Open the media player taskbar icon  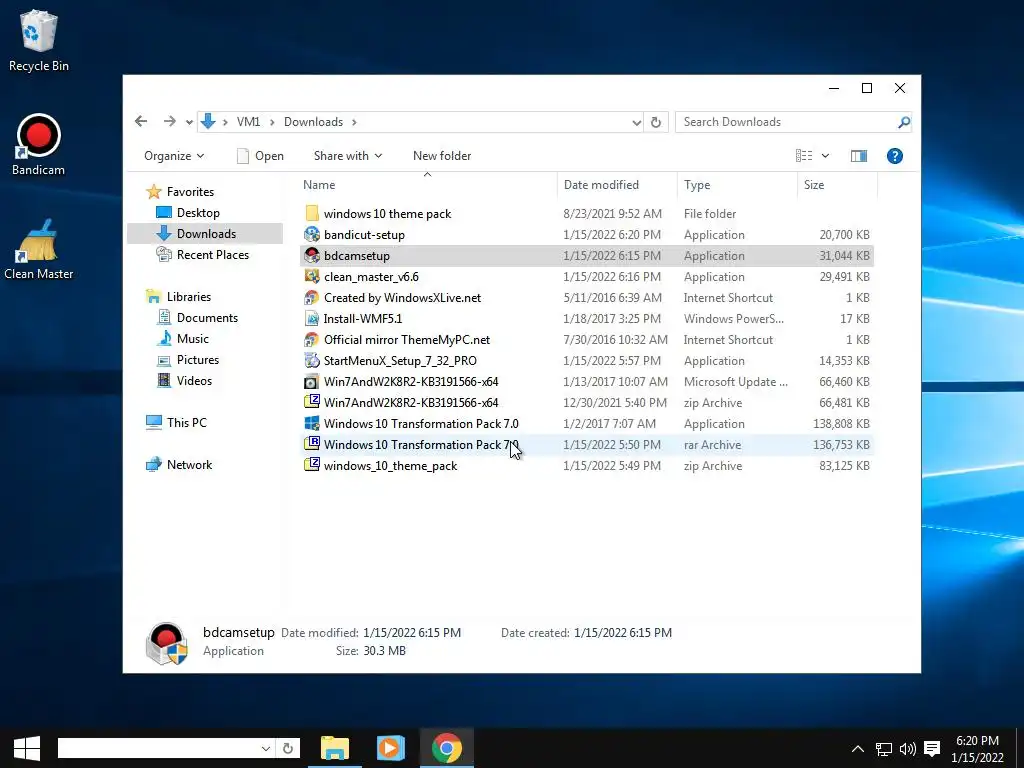[391, 748]
